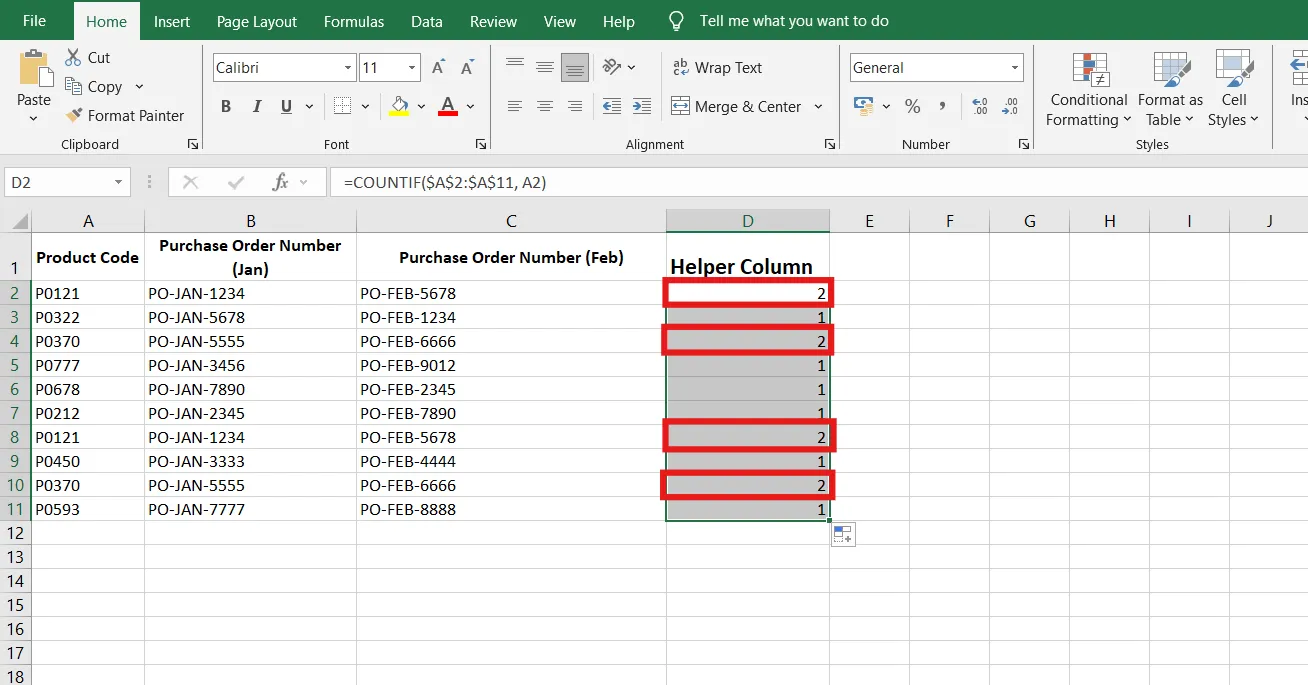Click the Fill Color bucket icon

(399, 106)
